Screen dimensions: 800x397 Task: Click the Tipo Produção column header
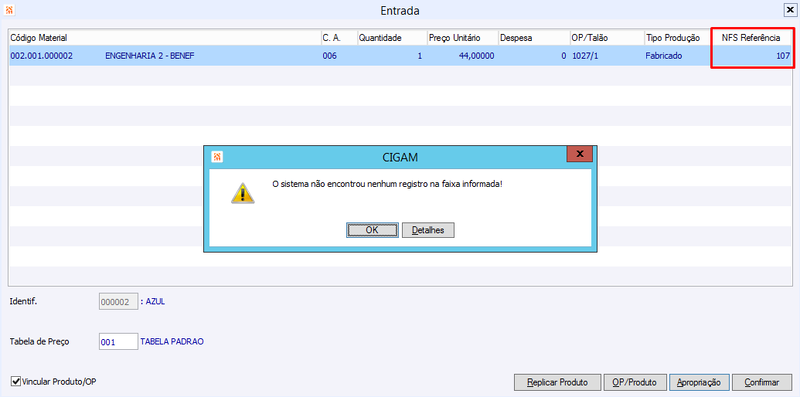click(677, 38)
